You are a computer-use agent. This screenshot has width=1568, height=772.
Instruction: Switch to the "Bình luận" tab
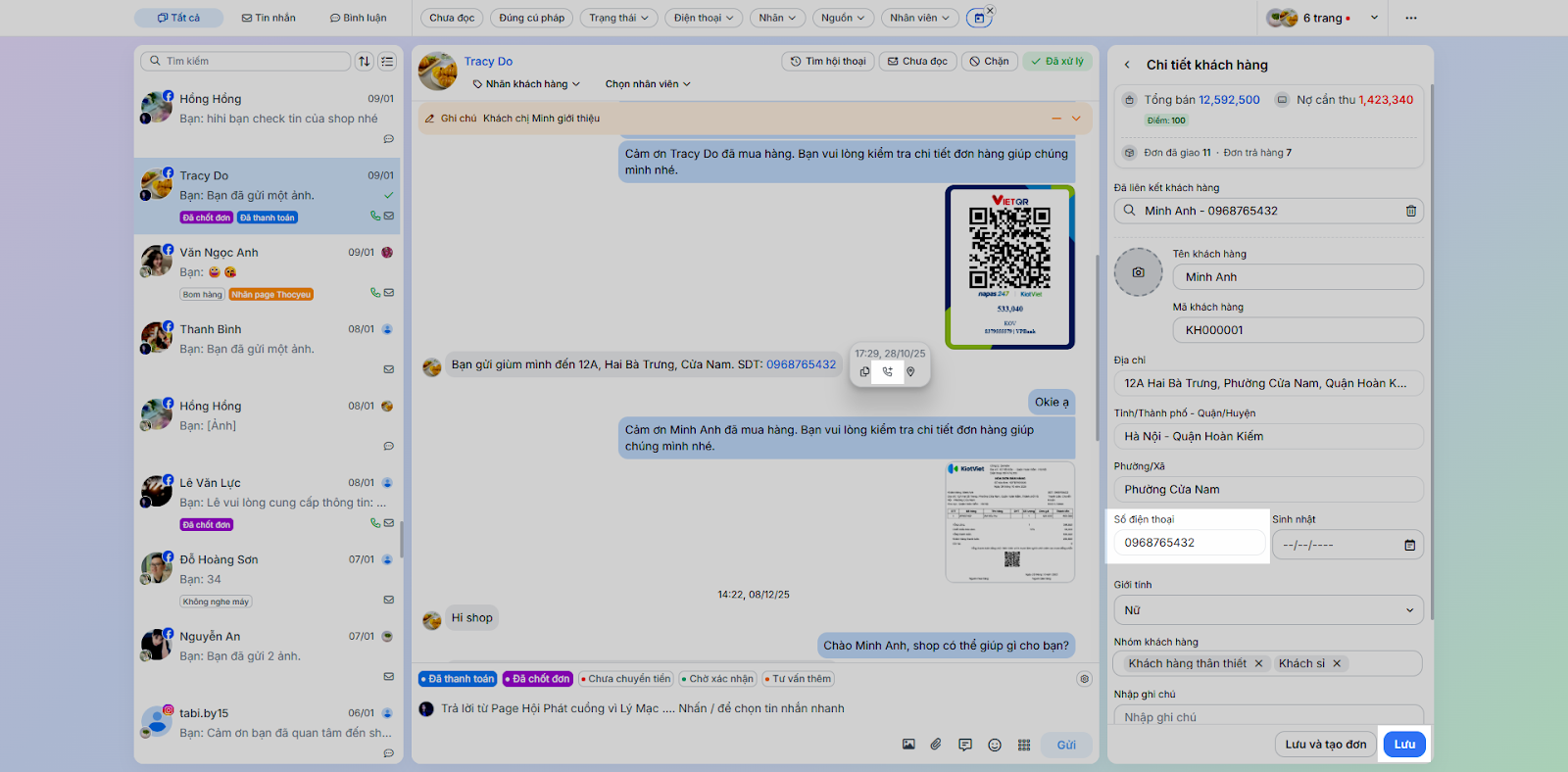(359, 18)
